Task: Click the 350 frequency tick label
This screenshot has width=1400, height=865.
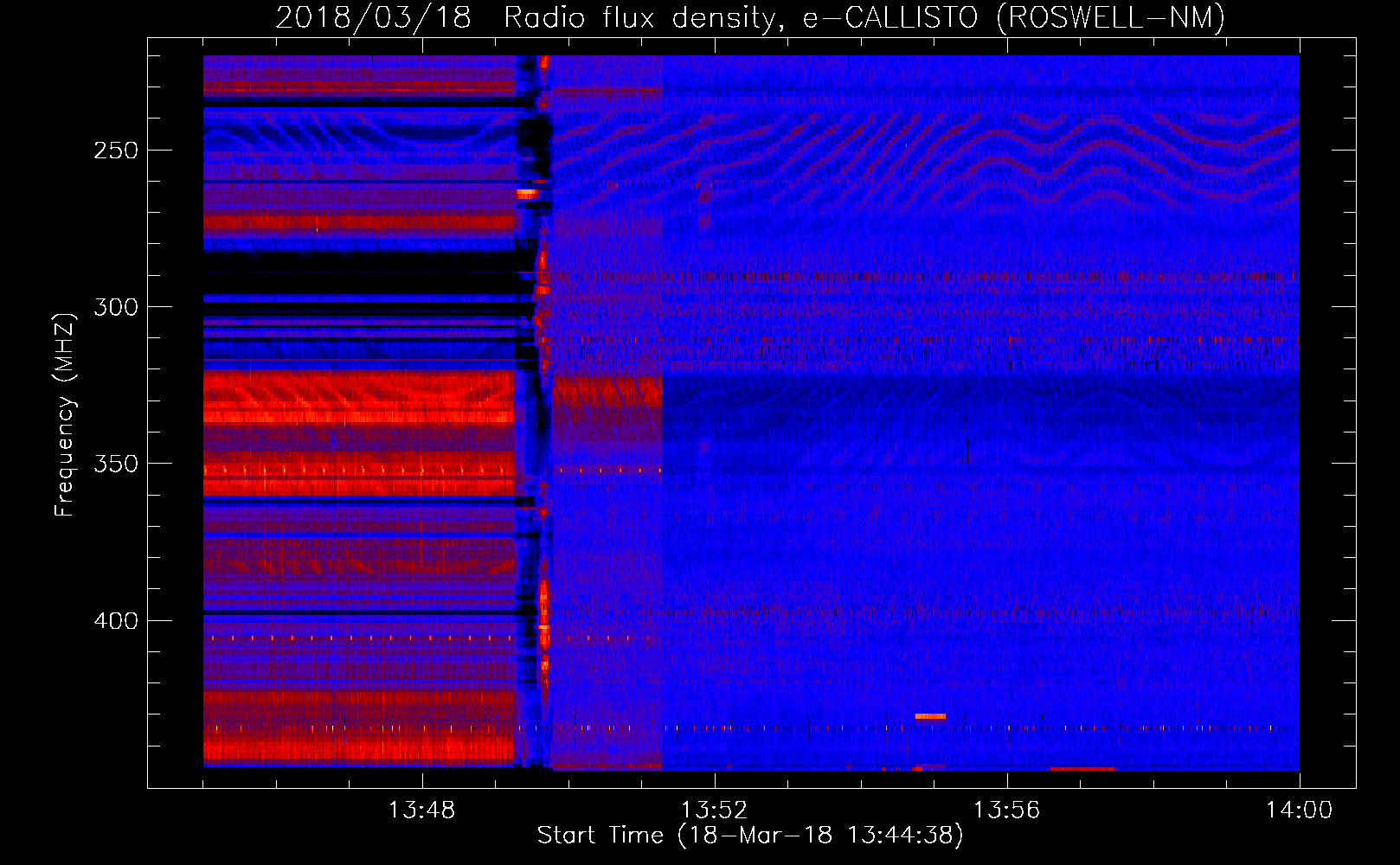Action: point(116,464)
